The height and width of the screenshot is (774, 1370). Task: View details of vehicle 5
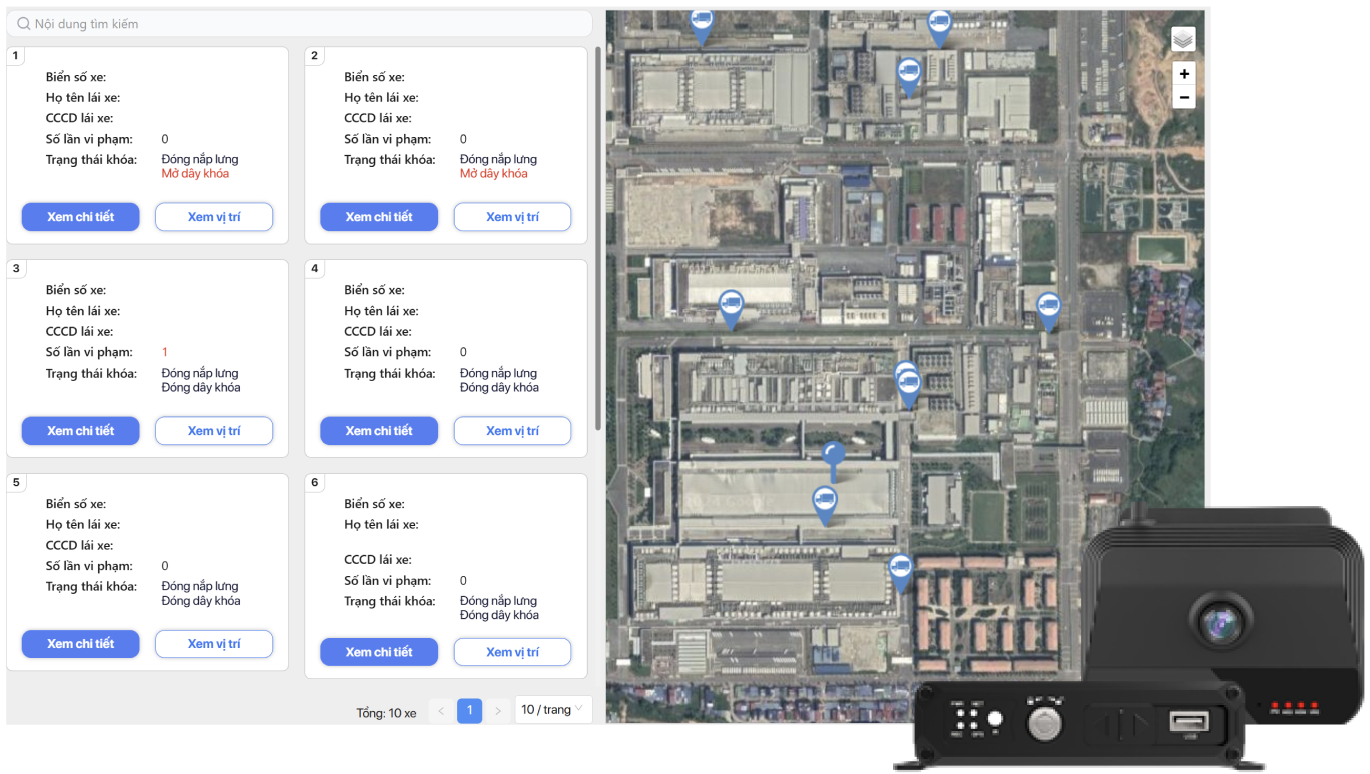click(x=80, y=644)
